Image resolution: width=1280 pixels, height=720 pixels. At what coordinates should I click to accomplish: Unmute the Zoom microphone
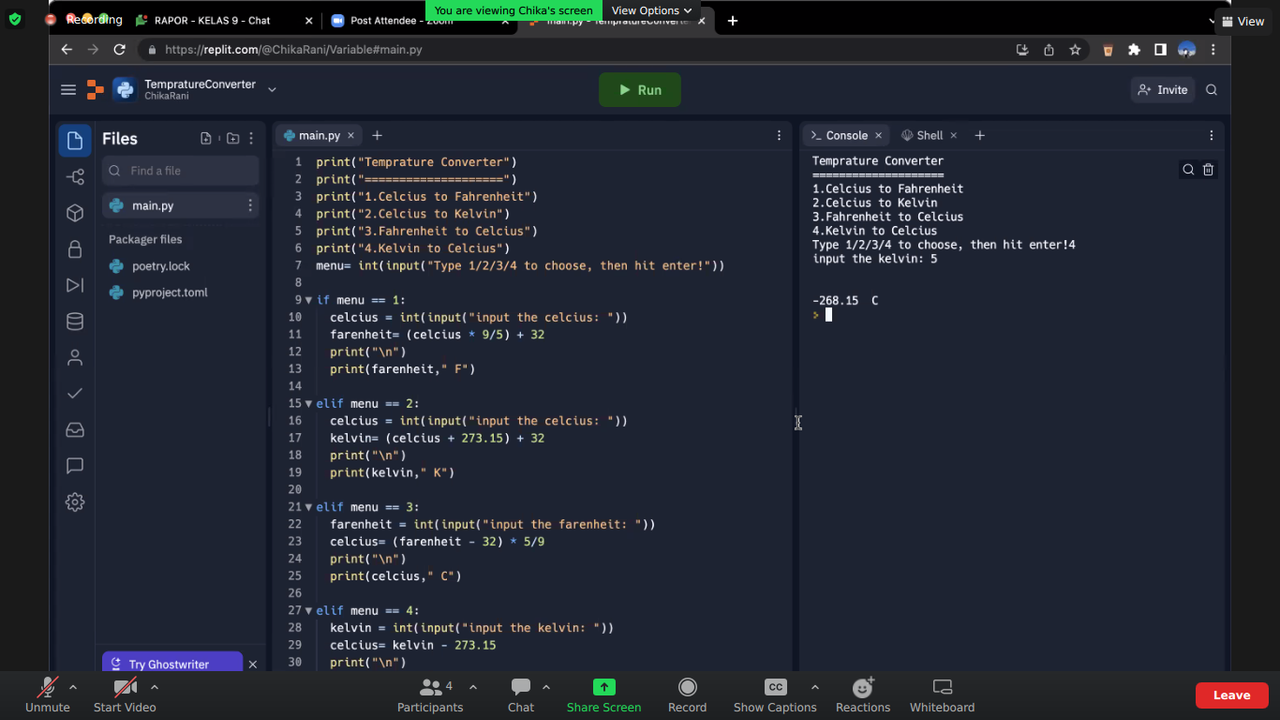click(x=47, y=694)
